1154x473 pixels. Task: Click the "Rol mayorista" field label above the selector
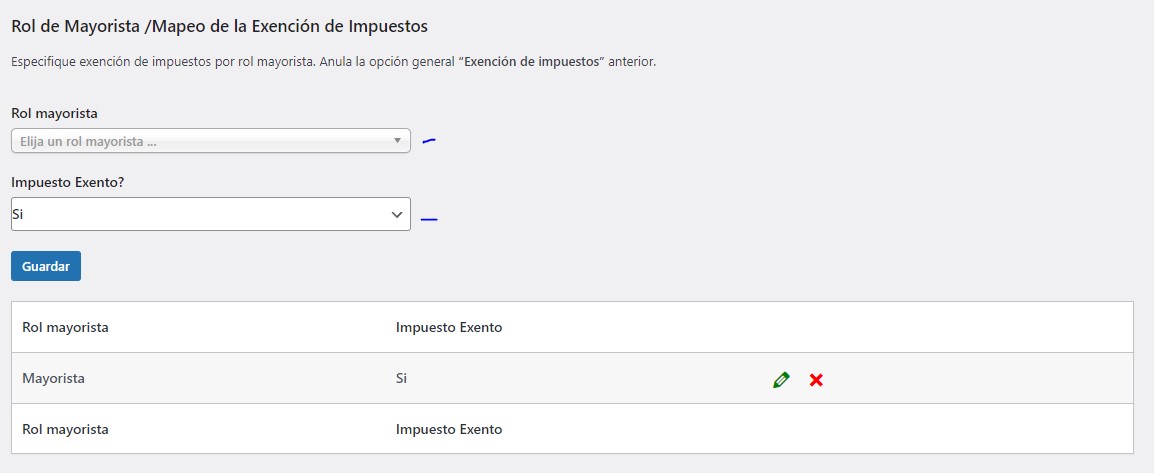pyautogui.click(x=54, y=113)
